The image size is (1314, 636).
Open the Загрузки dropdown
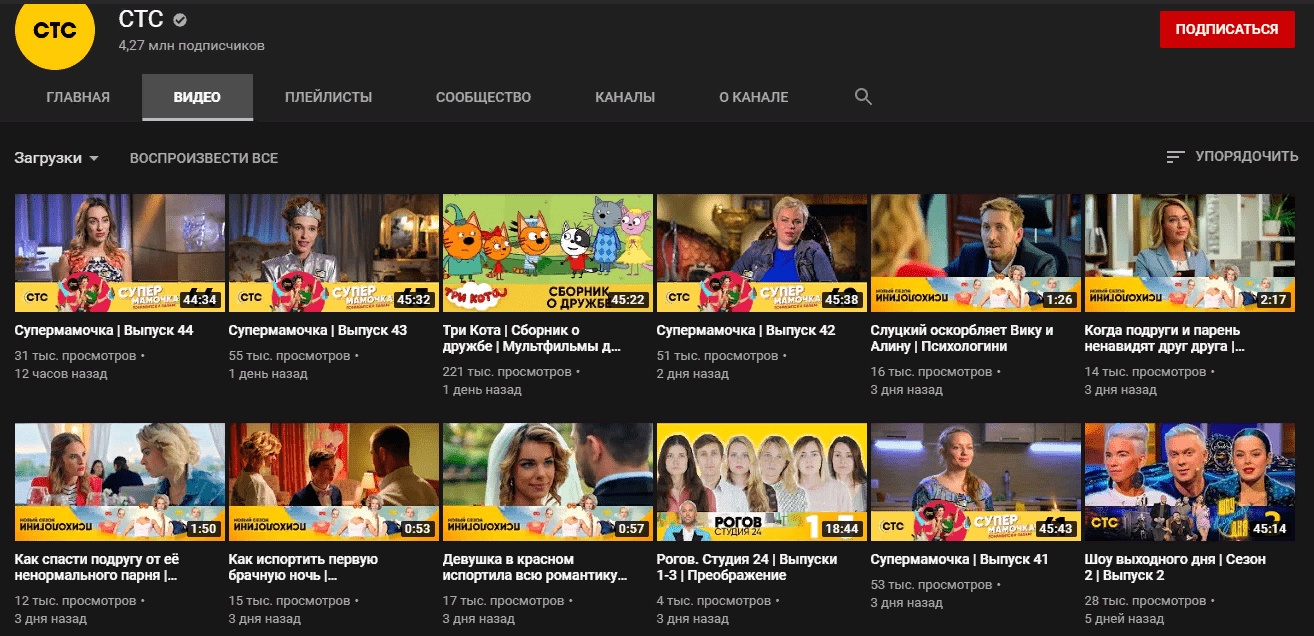57,158
